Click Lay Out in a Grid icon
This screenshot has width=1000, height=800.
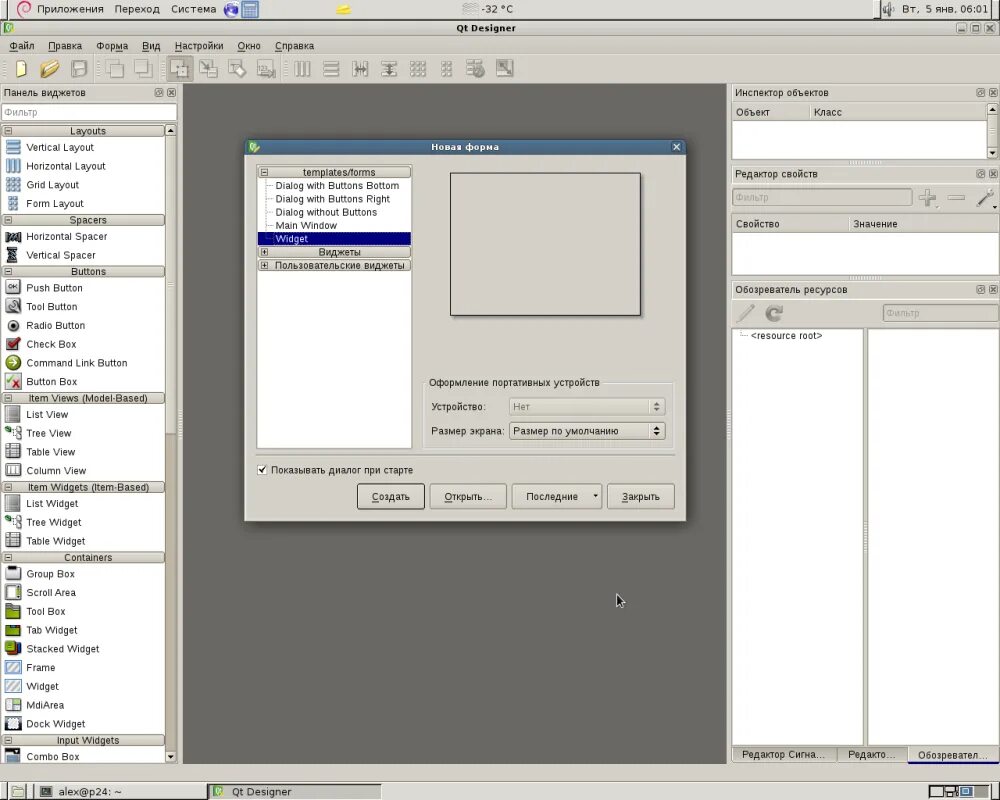pyautogui.click(x=418, y=68)
